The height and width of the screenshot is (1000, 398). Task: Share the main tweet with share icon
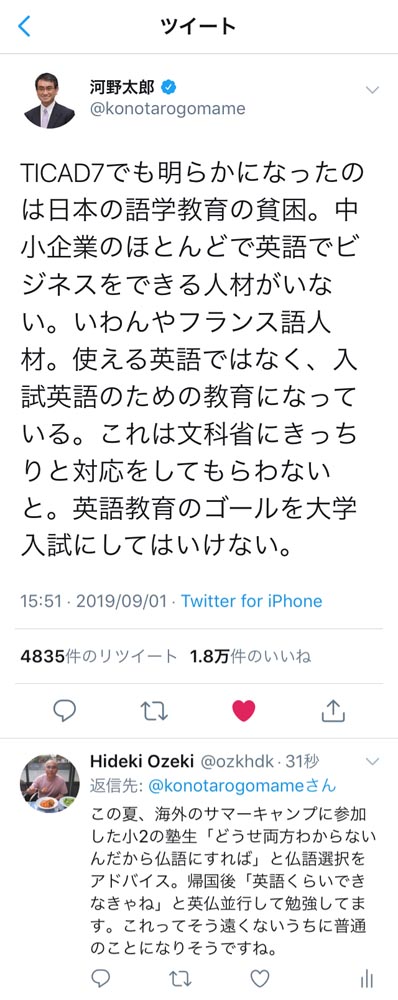[x=333, y=710]
